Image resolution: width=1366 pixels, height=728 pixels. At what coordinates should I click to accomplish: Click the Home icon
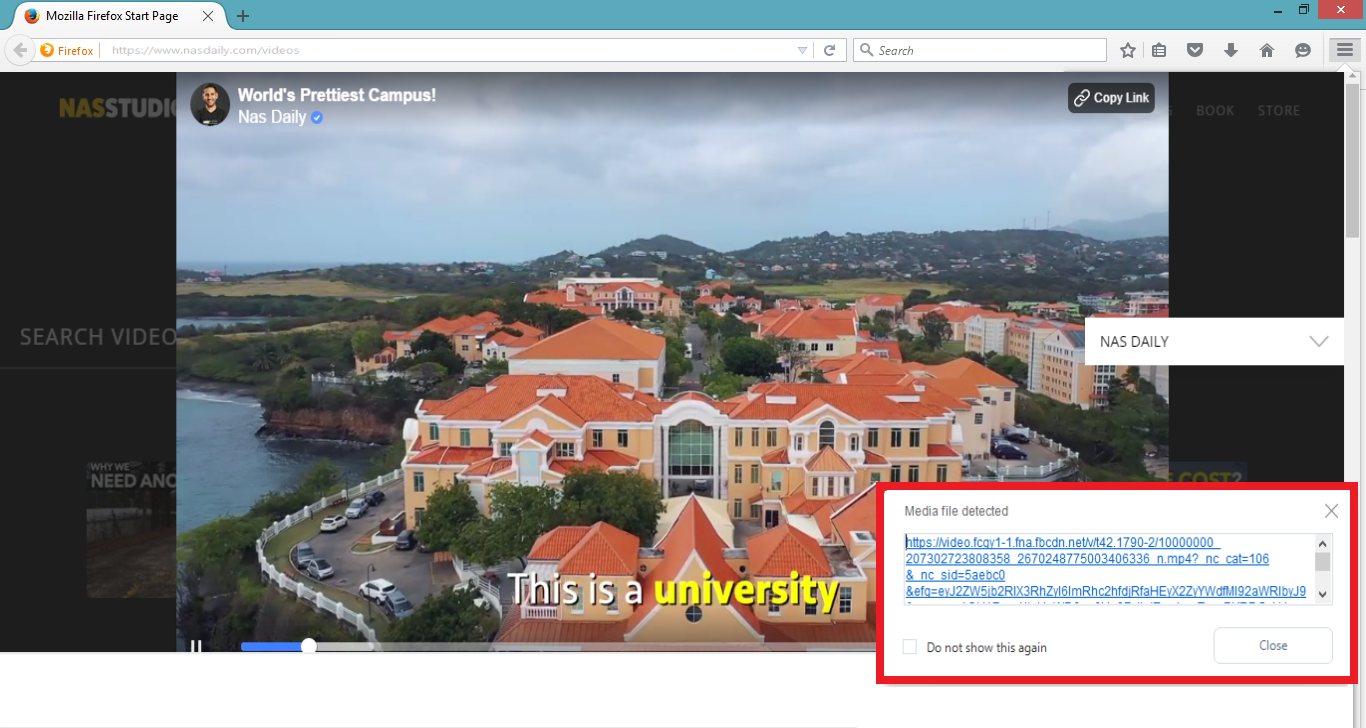(1266, 49)
